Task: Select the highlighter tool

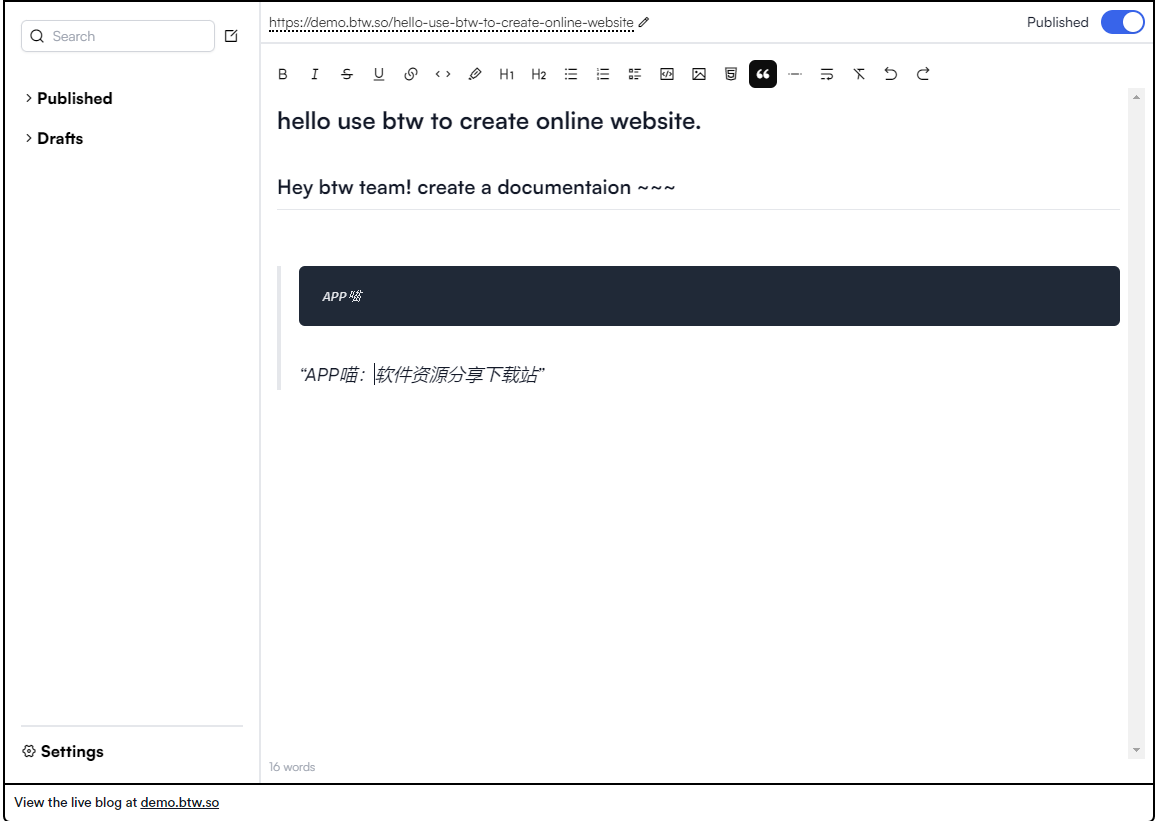Action: 475,74
